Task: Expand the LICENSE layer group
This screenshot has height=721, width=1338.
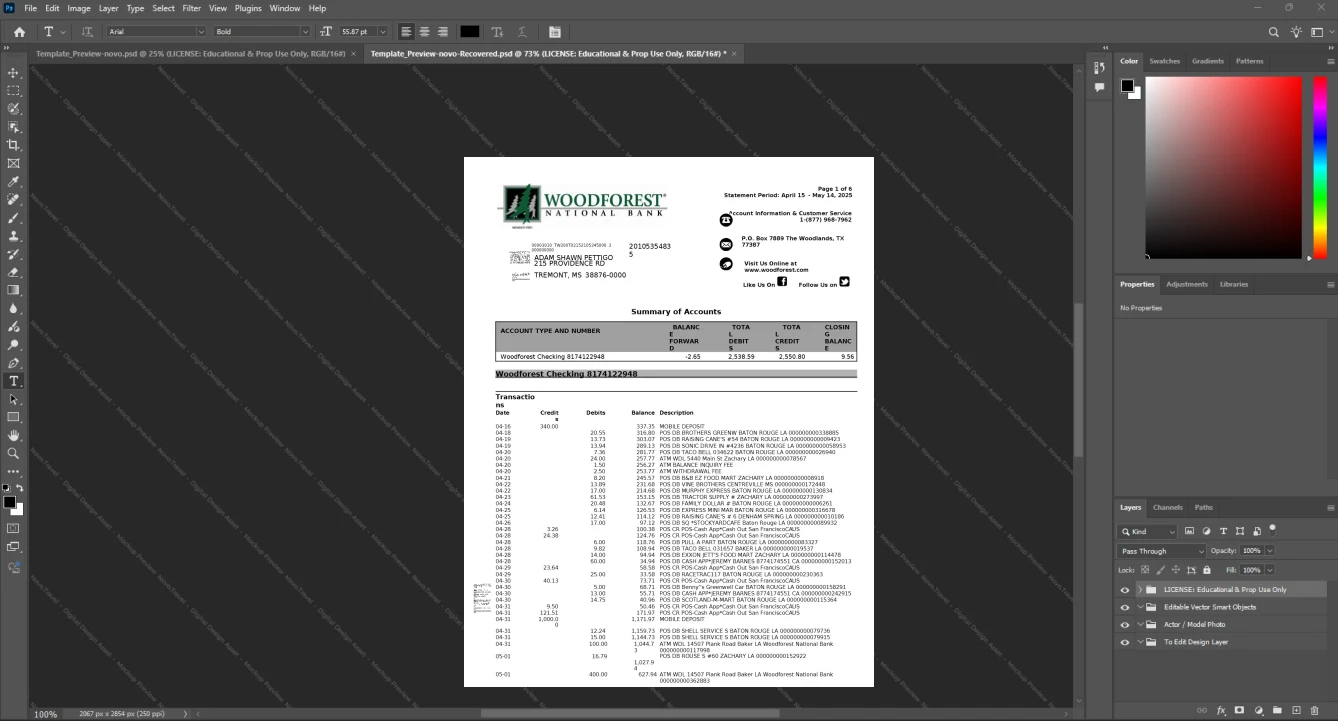Action: [1140, 590]
